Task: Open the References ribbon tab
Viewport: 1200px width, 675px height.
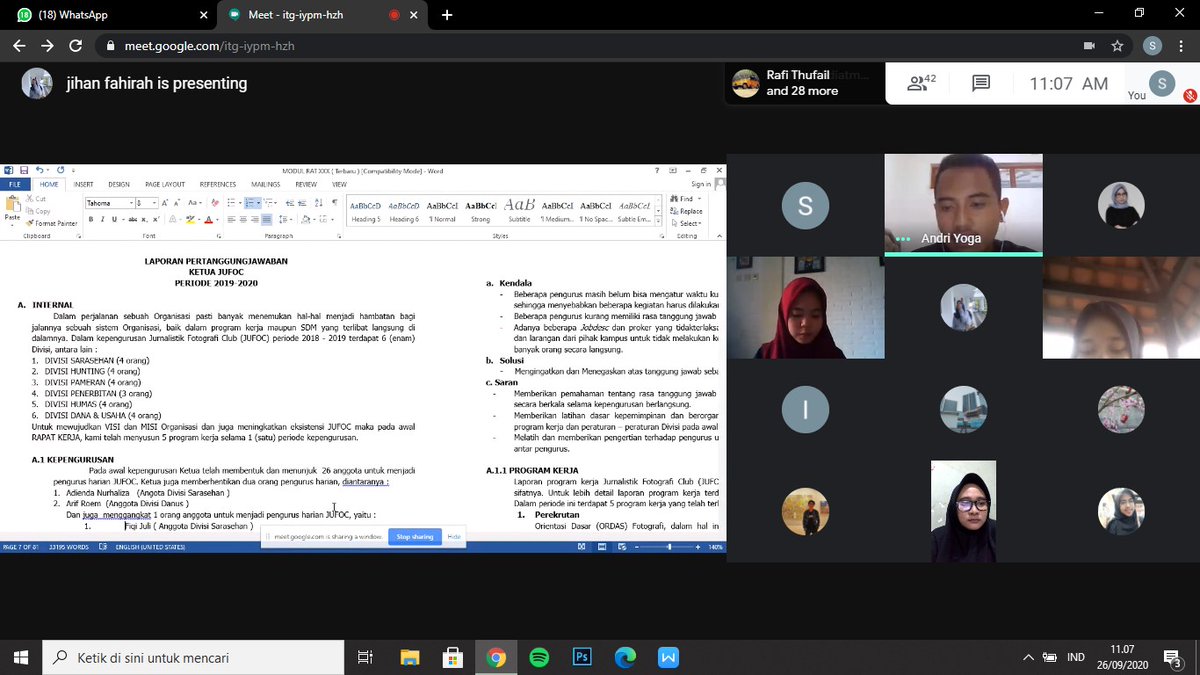Action: pyautogui.click(x=217, y=185)
